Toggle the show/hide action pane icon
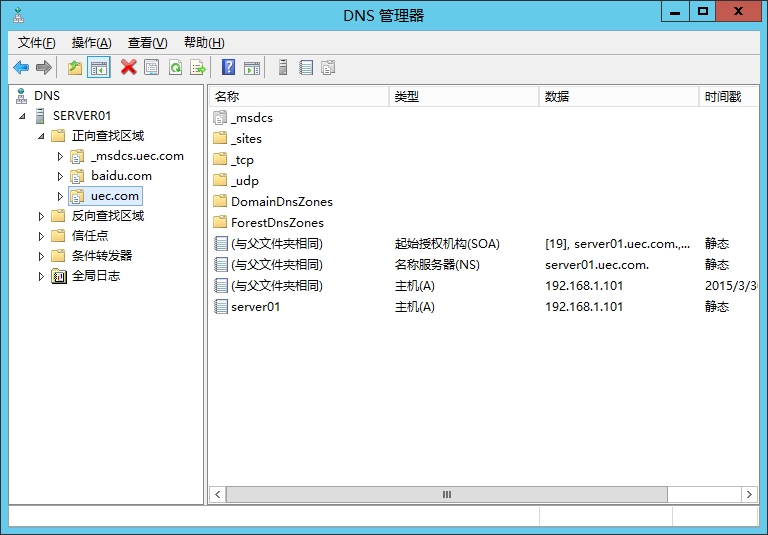Image resolution: width=768 pixels, height=535 pixels. pos(252,67)
